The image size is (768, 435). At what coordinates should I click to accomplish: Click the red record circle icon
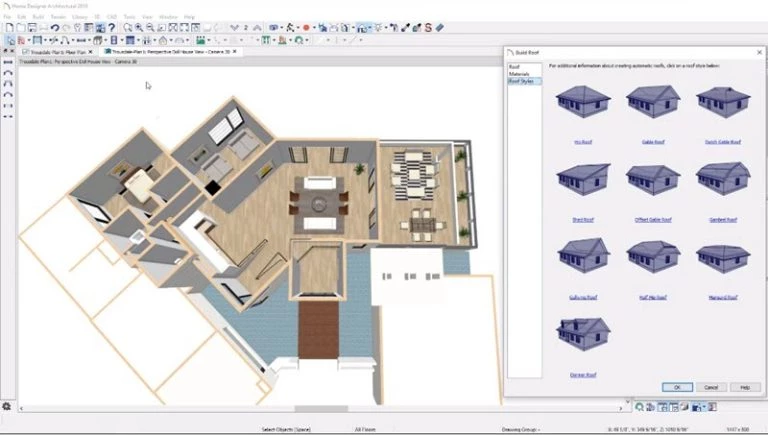pos(306,28)
